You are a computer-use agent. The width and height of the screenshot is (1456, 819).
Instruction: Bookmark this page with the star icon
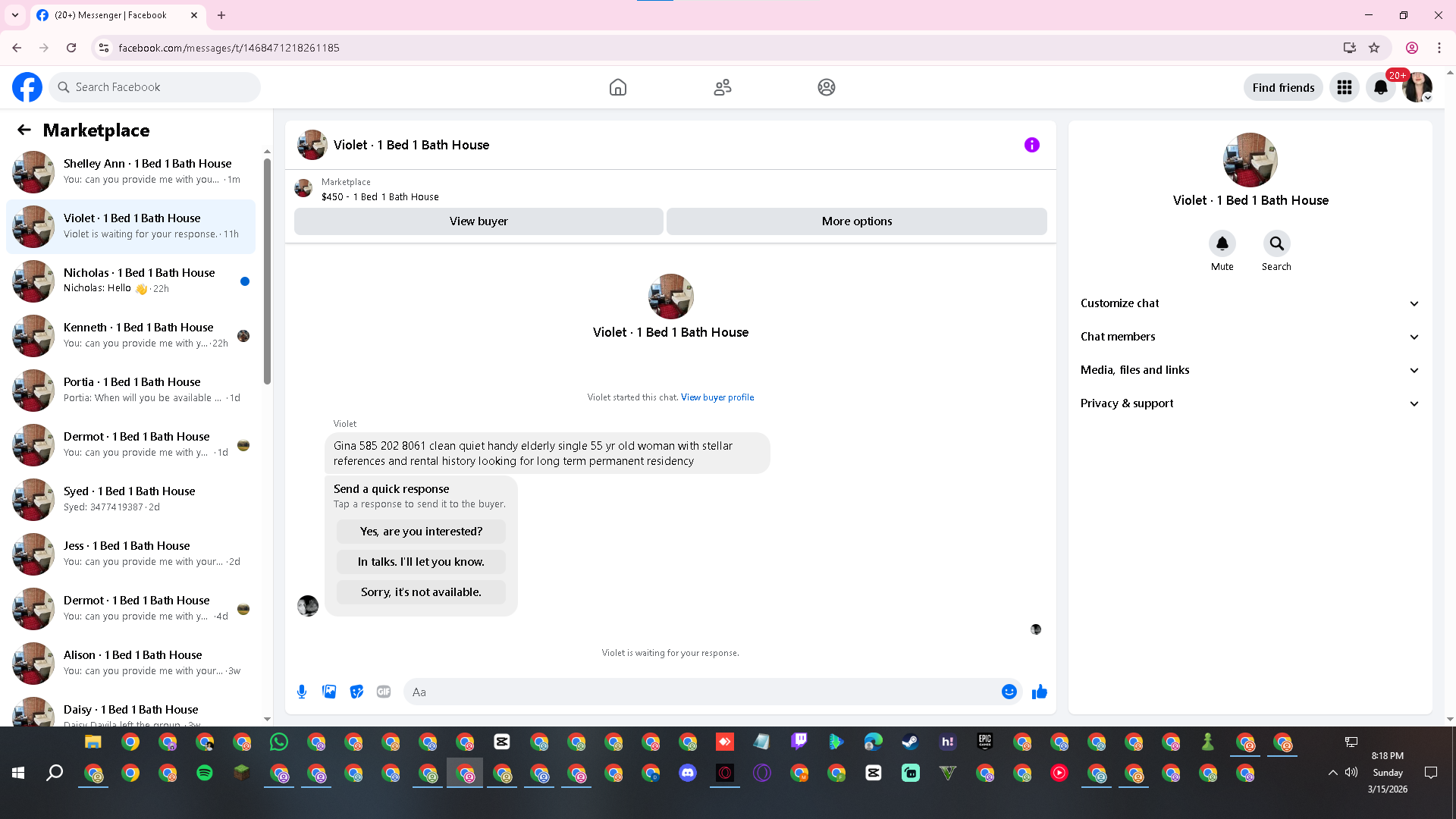point(1374,48)
